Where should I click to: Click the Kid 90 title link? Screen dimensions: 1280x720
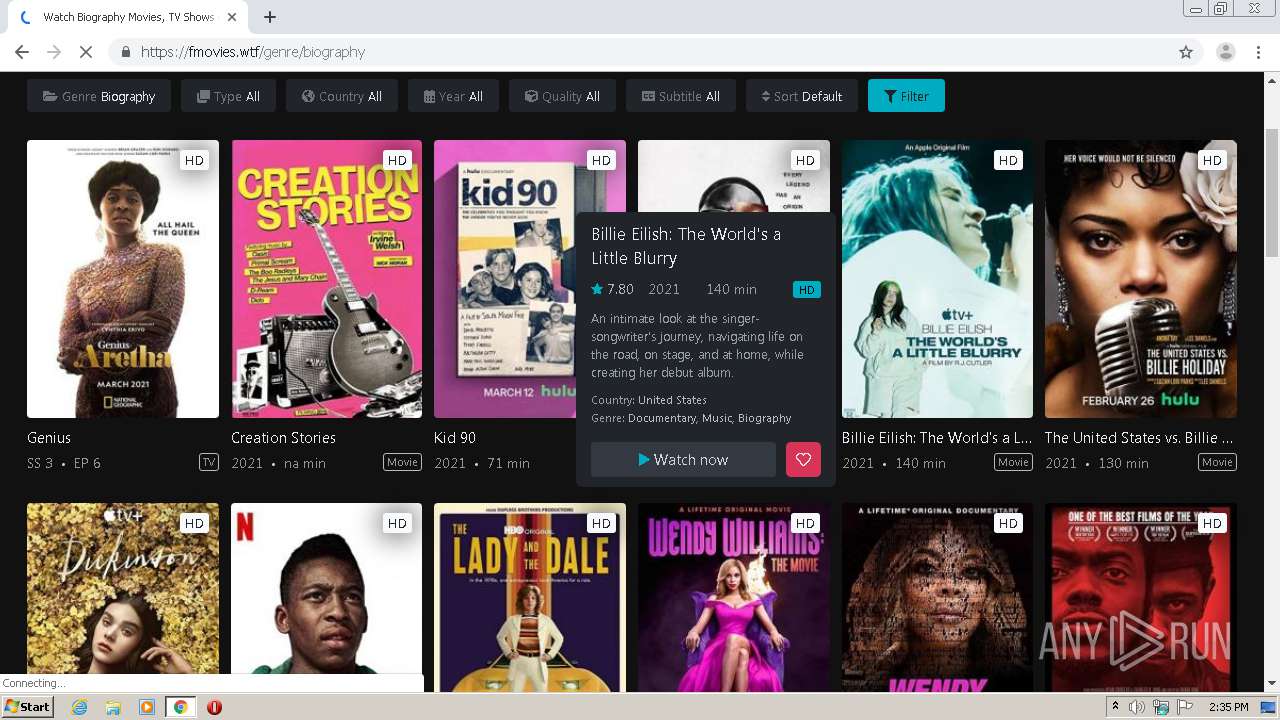pyautogui.click(x=455, y=438)
